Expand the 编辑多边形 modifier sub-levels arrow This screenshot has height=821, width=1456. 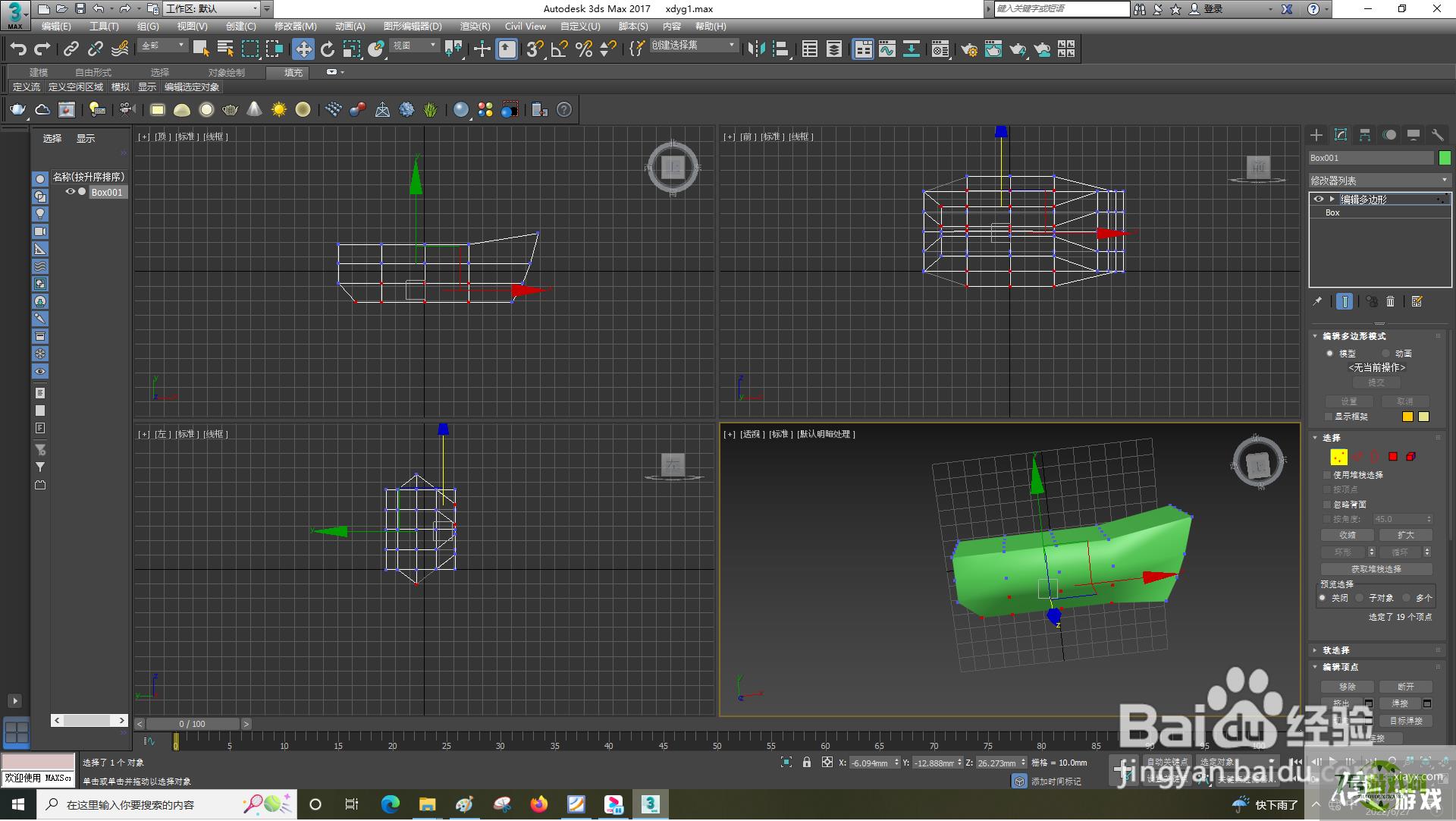click(1332, 200)
